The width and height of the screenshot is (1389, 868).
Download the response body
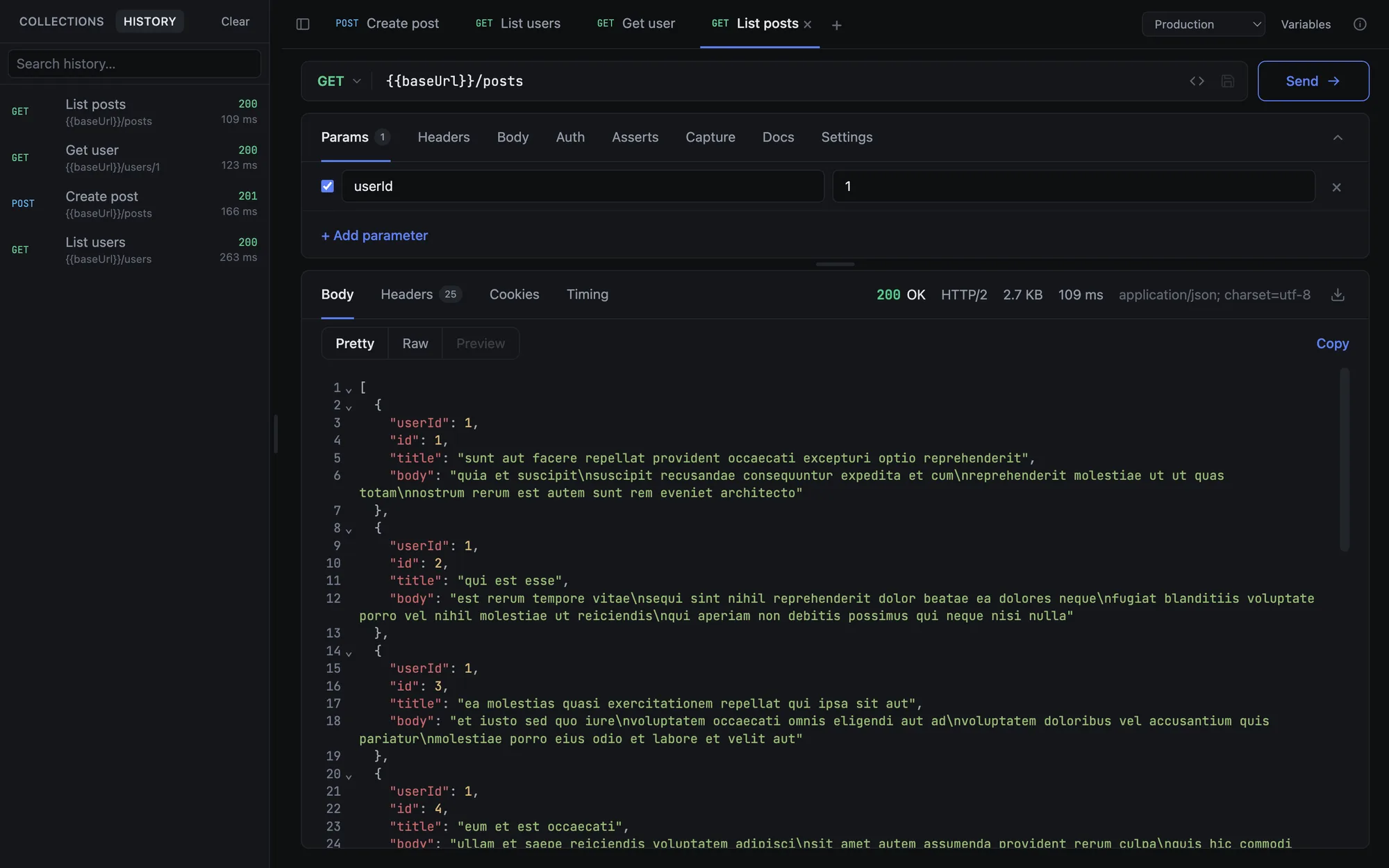coord(1338,295)
